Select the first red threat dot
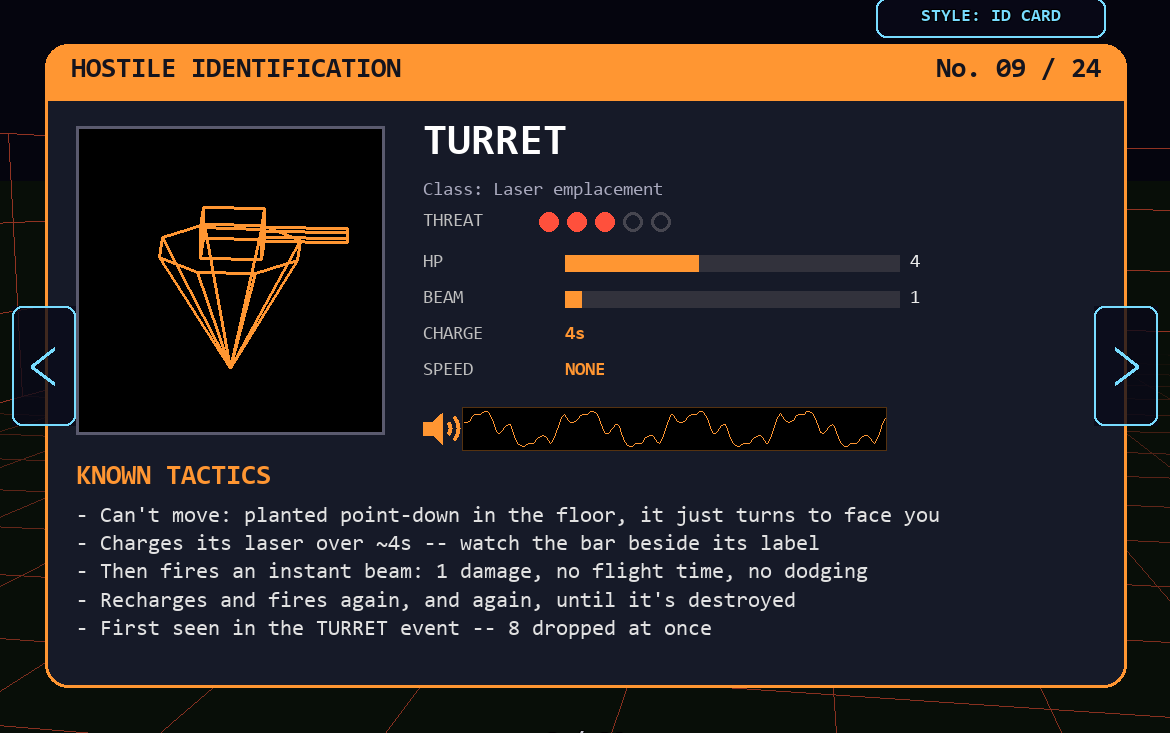Screen dimensions: 1170x733 tap(548, 222)
